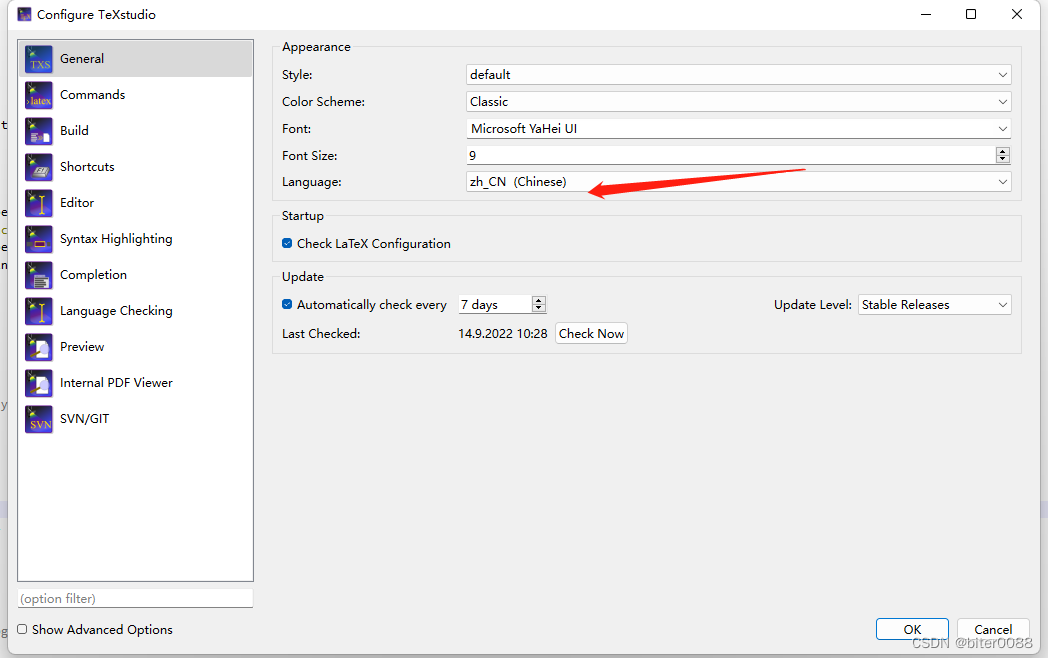The width and height of the screenshot is (1048, 658).
Task: Open the Style dropdown
Action: click(x=739, y=75)
